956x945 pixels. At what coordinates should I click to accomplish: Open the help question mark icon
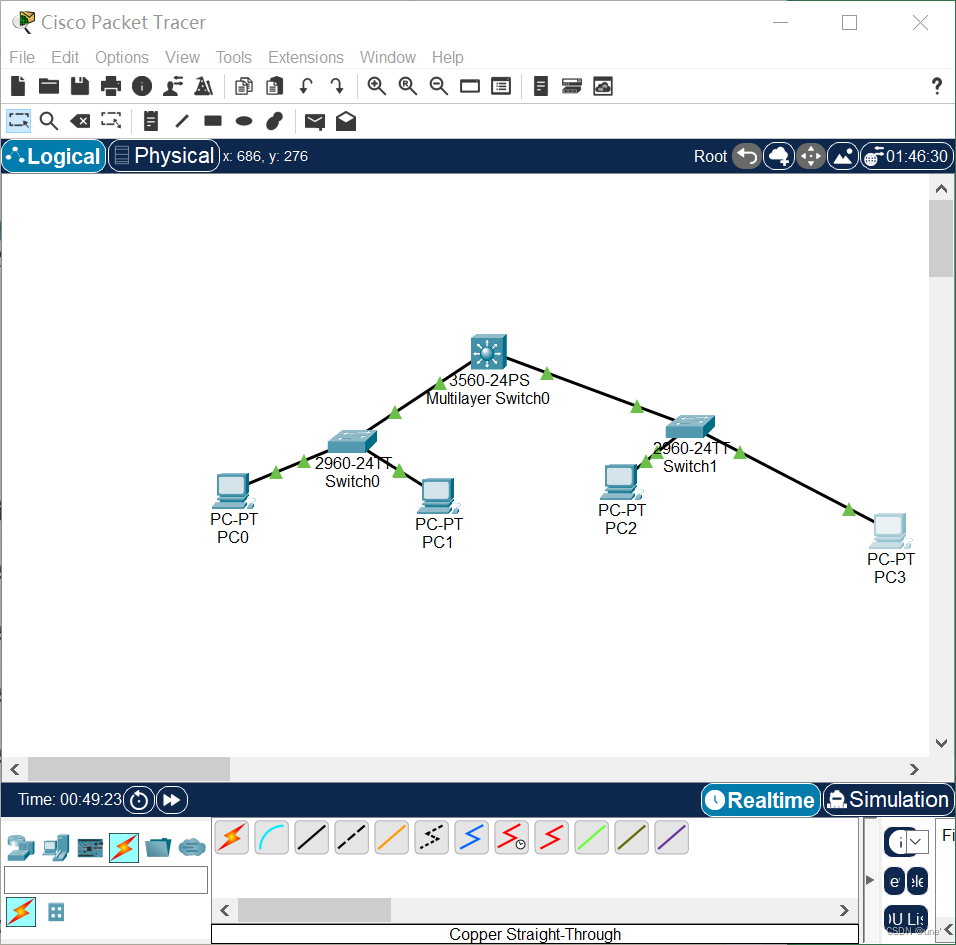(x=937, y=87)
